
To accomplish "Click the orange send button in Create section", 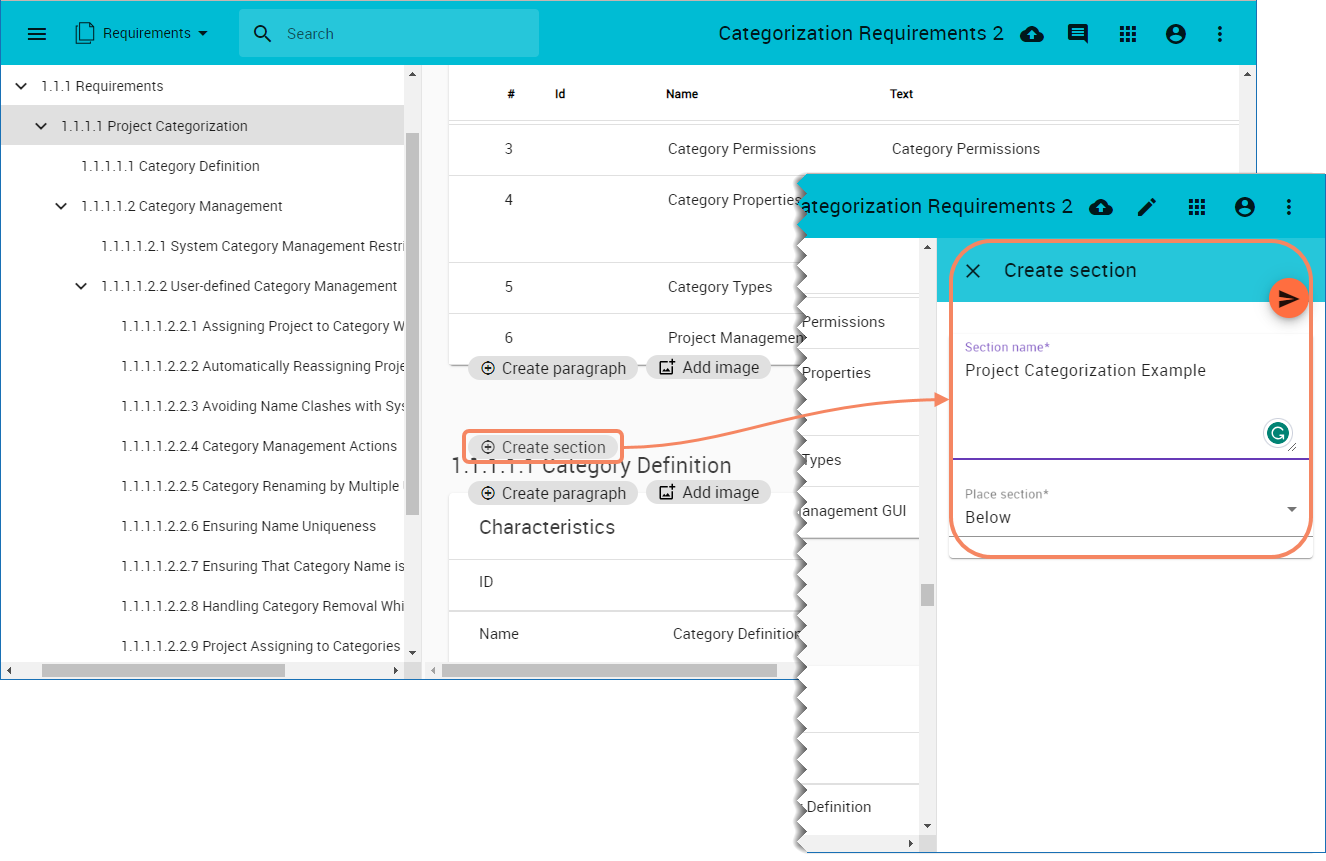I will pos(1289,298).
